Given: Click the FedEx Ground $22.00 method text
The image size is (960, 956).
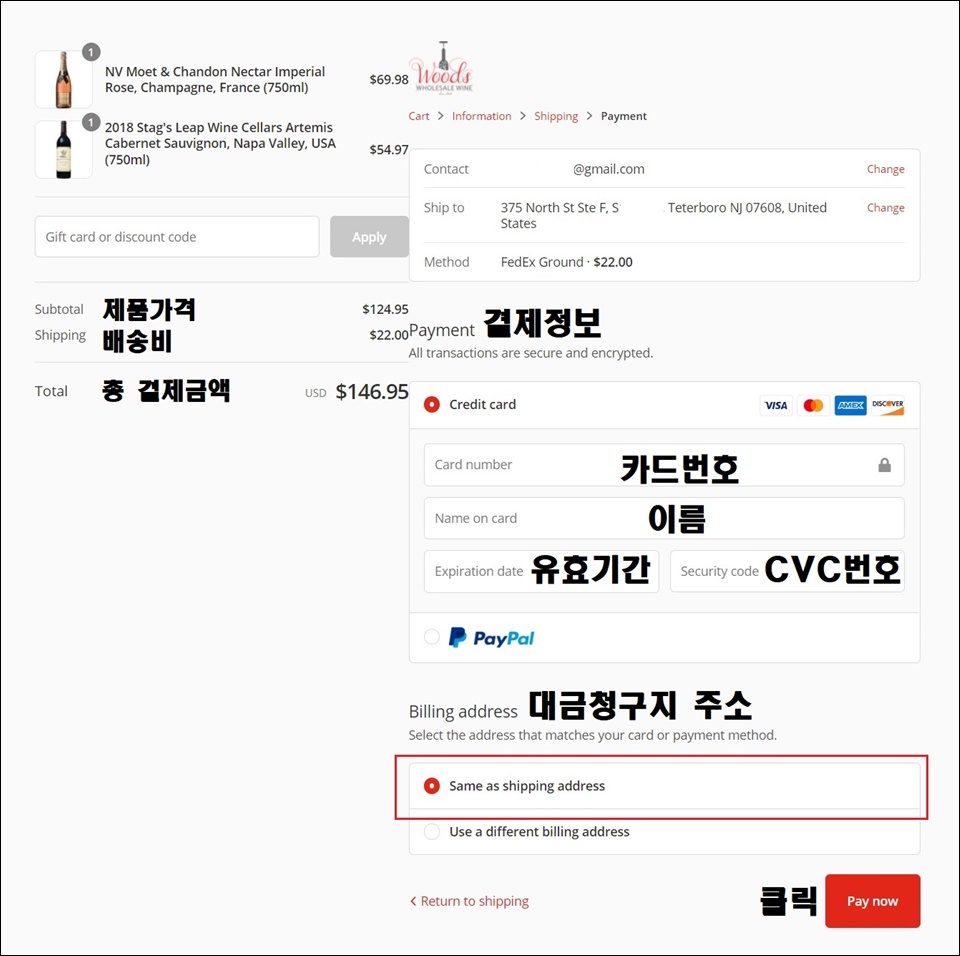Looking at the screenshot, I should [566, 262].
